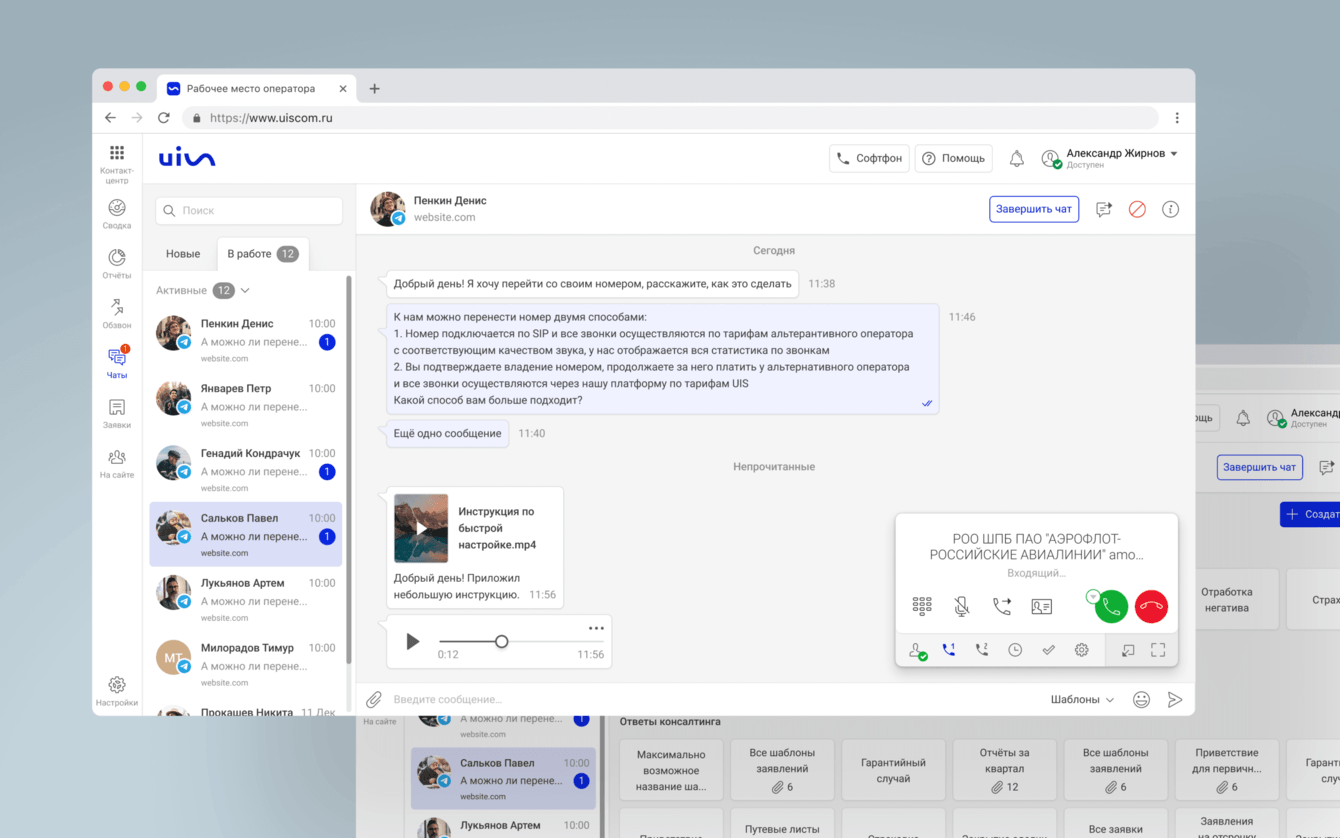Mute the microphone during the call

tap(961, 605)
